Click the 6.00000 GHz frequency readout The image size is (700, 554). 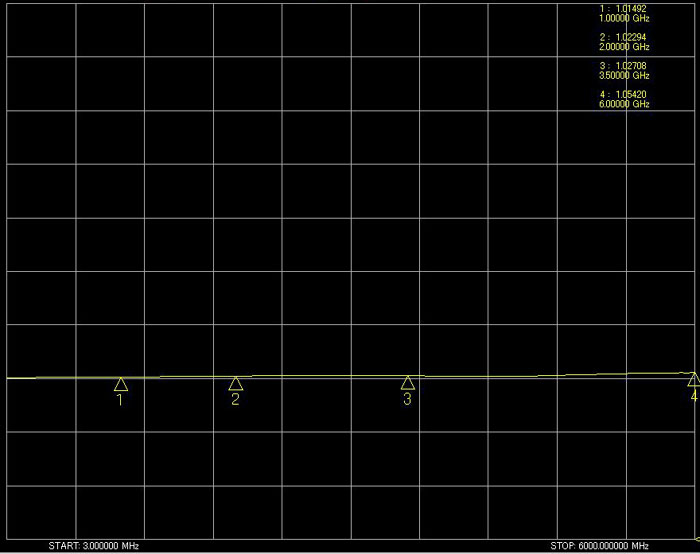click(x=624, y=104)
